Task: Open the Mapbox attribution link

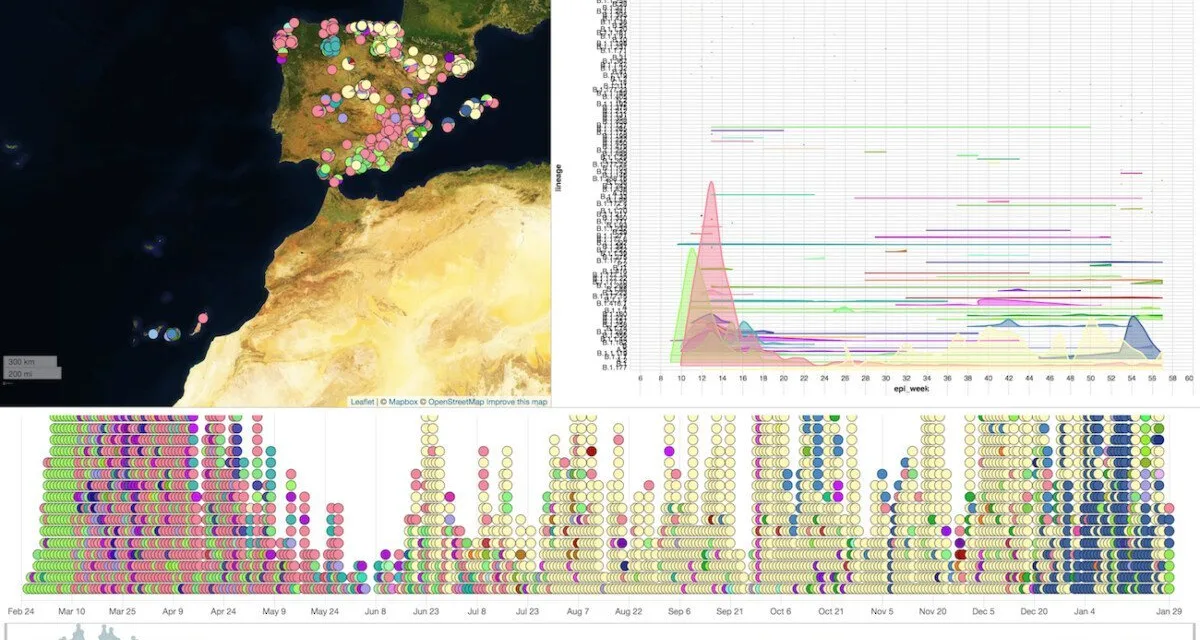Action: [404, 402]
